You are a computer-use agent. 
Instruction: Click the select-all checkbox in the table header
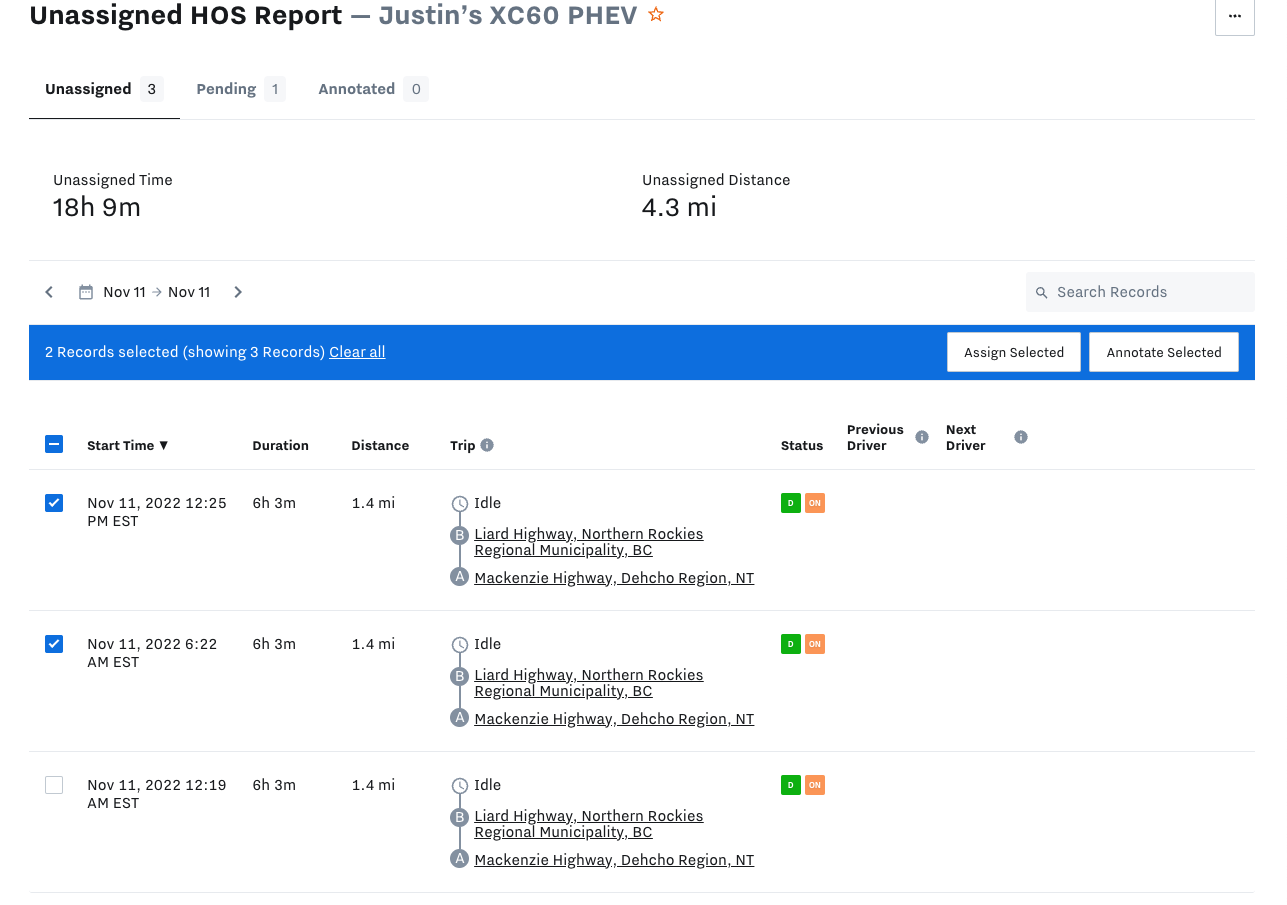55,442
